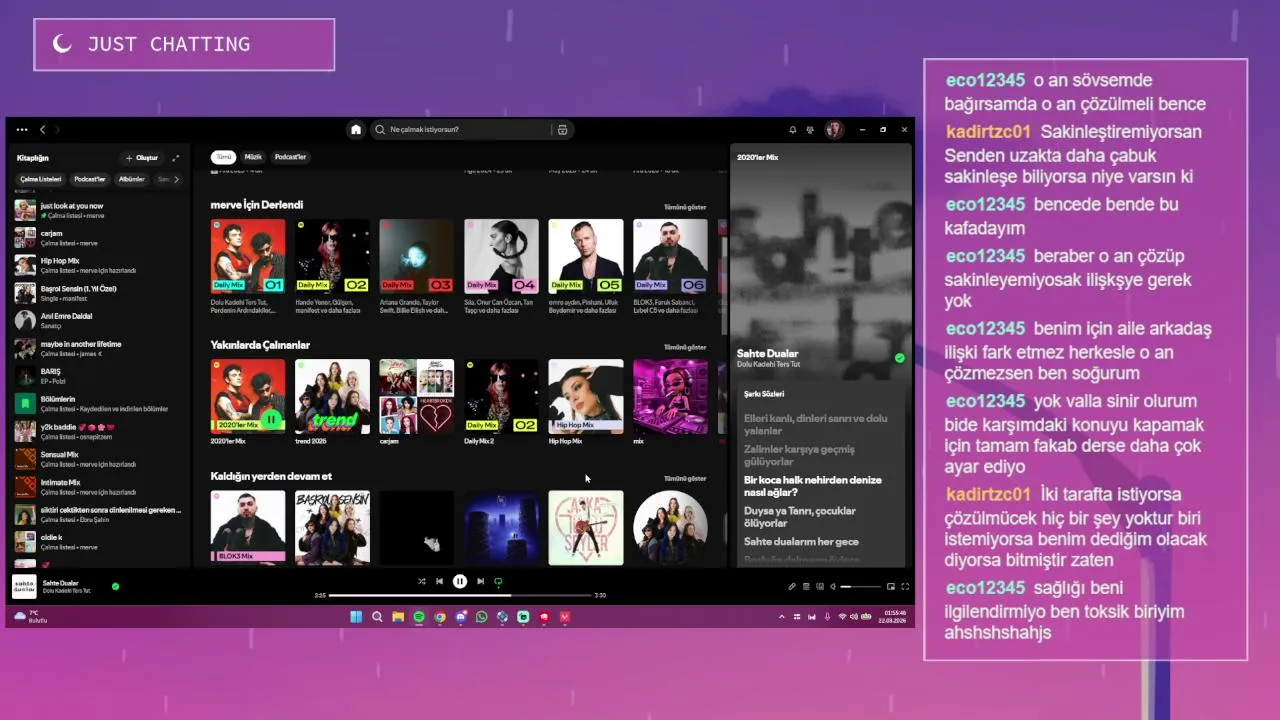Pause the current song
The height and width of the screenshot is (720, 1280).
click(460, 581)
